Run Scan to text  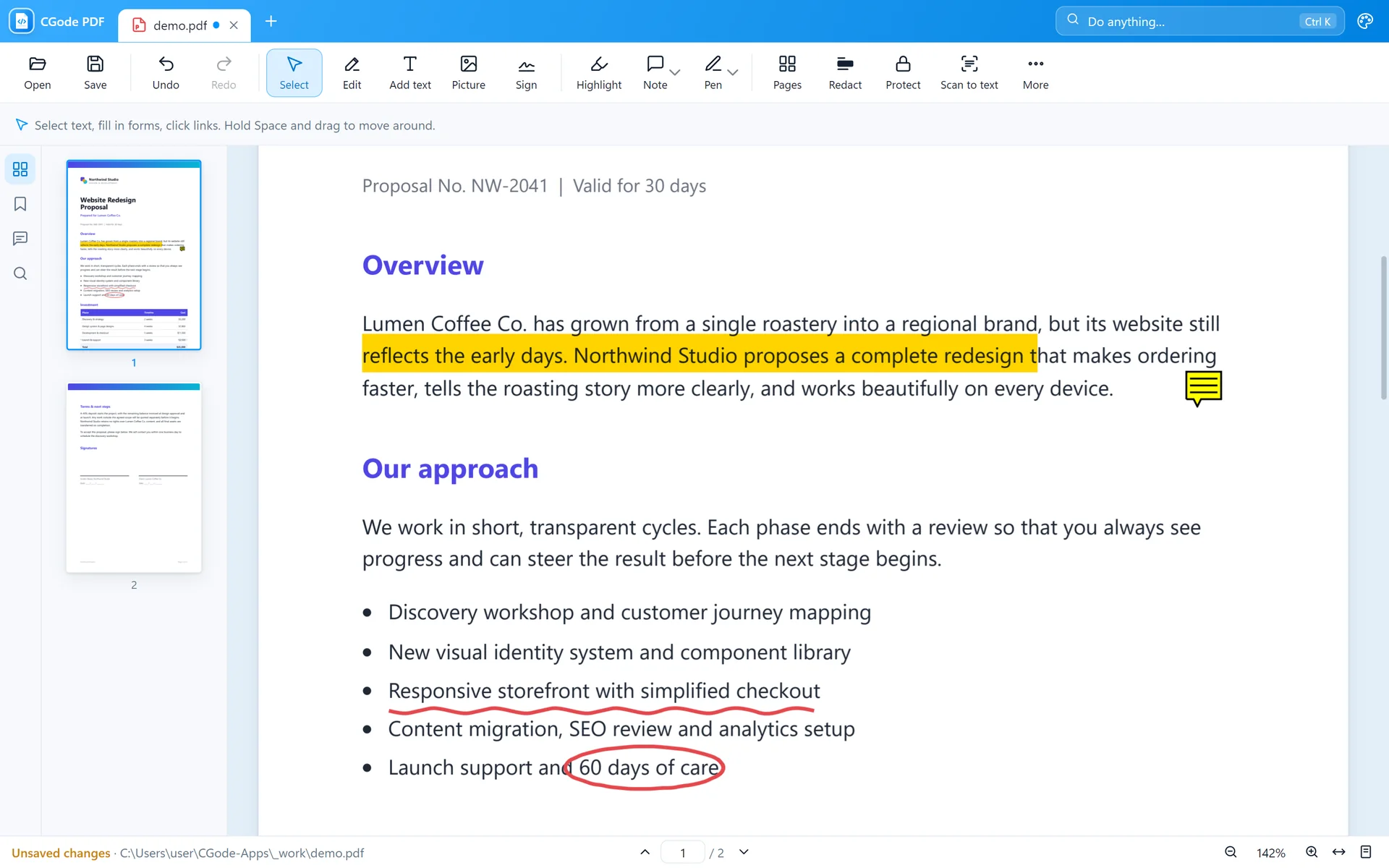(x=969, y=72)
